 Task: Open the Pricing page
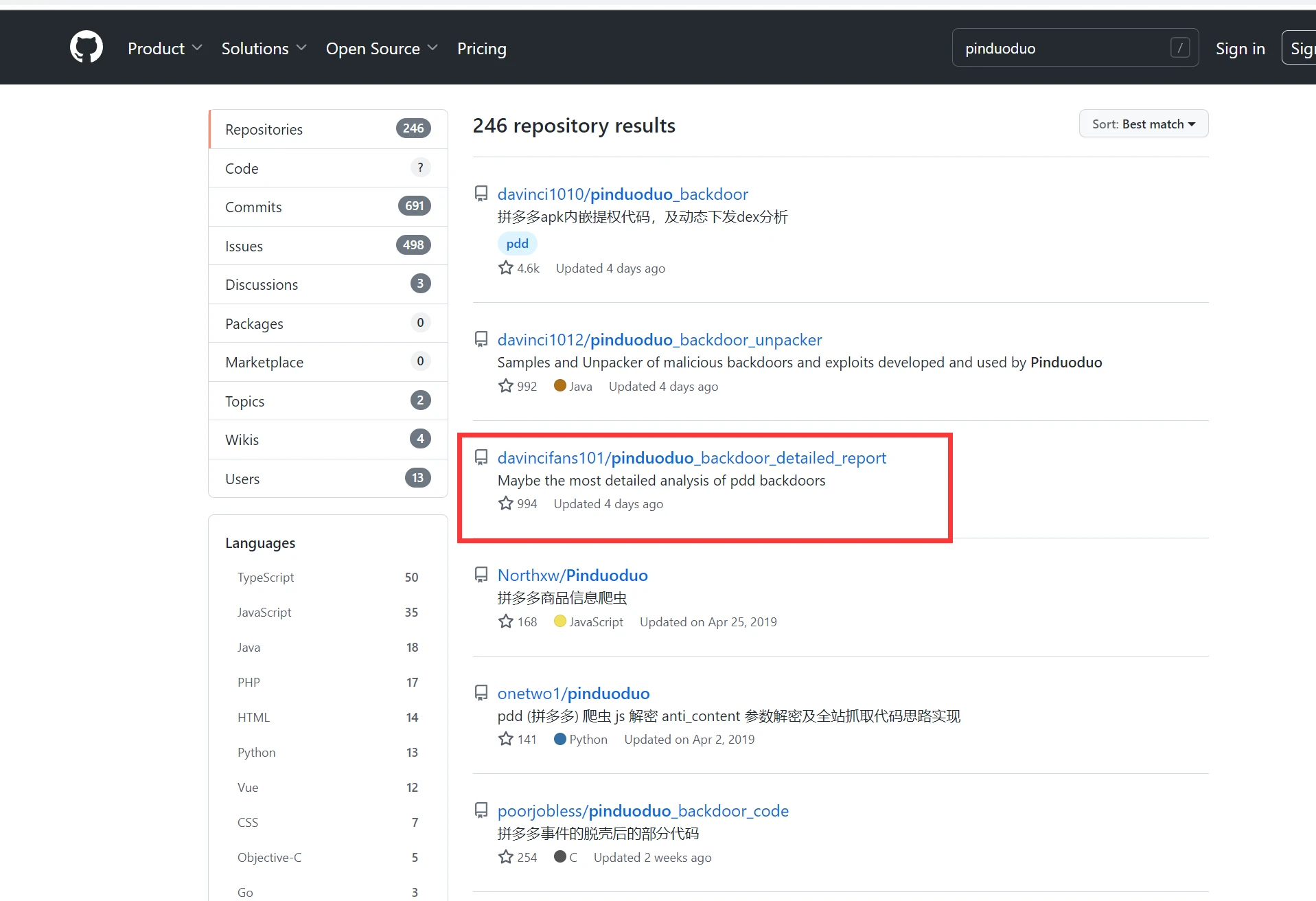(x=482, y=49)
